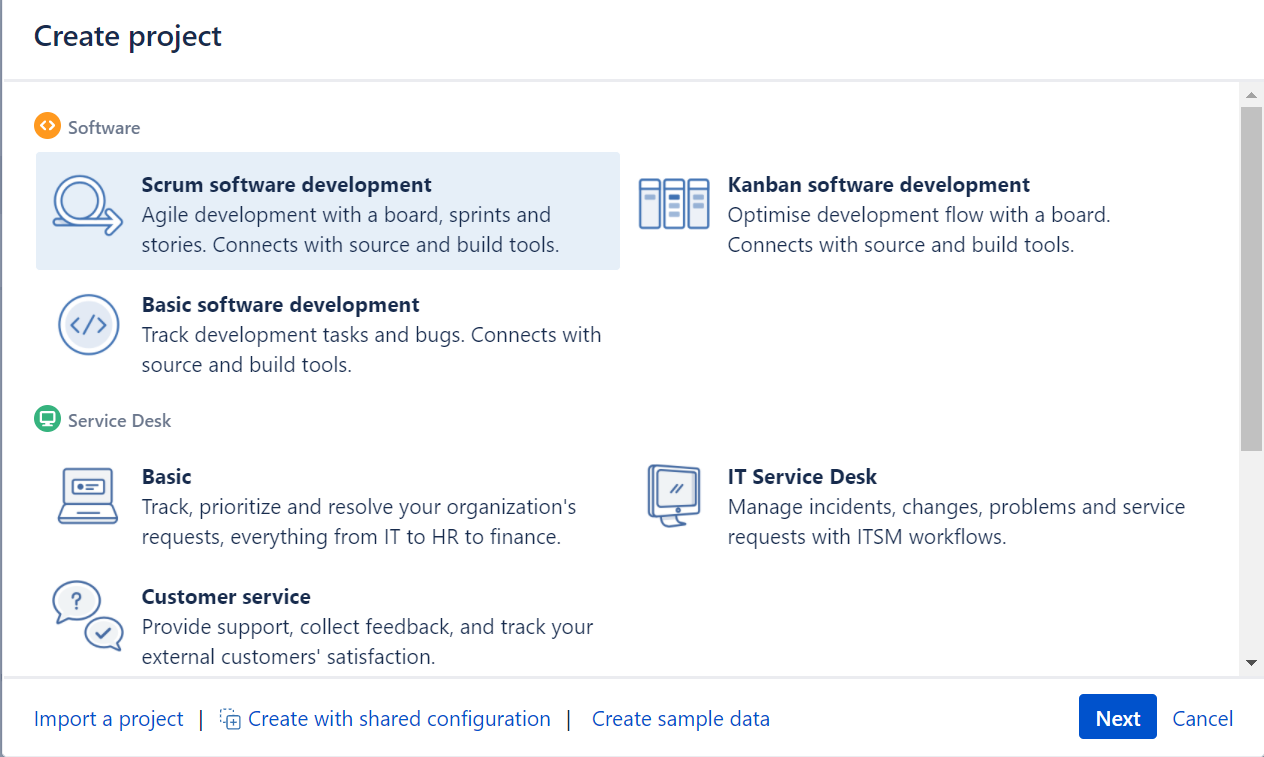Click the green Service Desk category icon
The width and height of the screenshot is (1264, 757).
pyautogui.click(x=47, y=419)
